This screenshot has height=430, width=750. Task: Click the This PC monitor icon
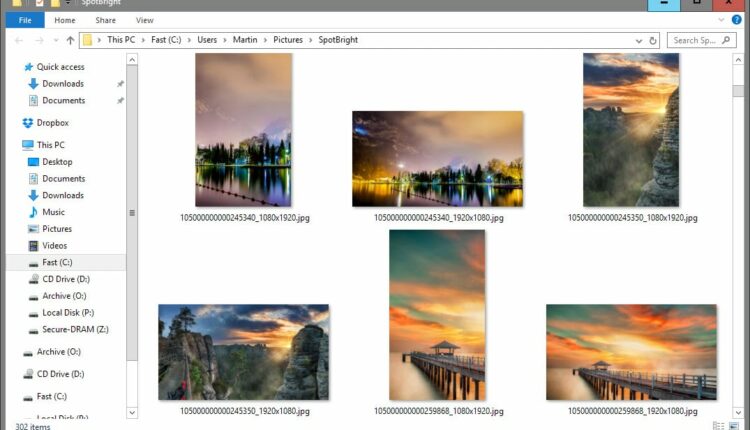pyautogui.click(x=28, y=144)
